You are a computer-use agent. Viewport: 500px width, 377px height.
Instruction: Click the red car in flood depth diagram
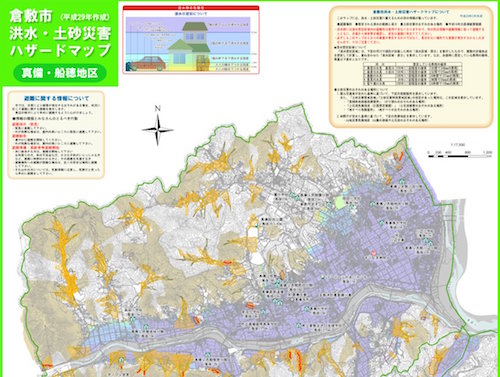(x=147, y=64)
